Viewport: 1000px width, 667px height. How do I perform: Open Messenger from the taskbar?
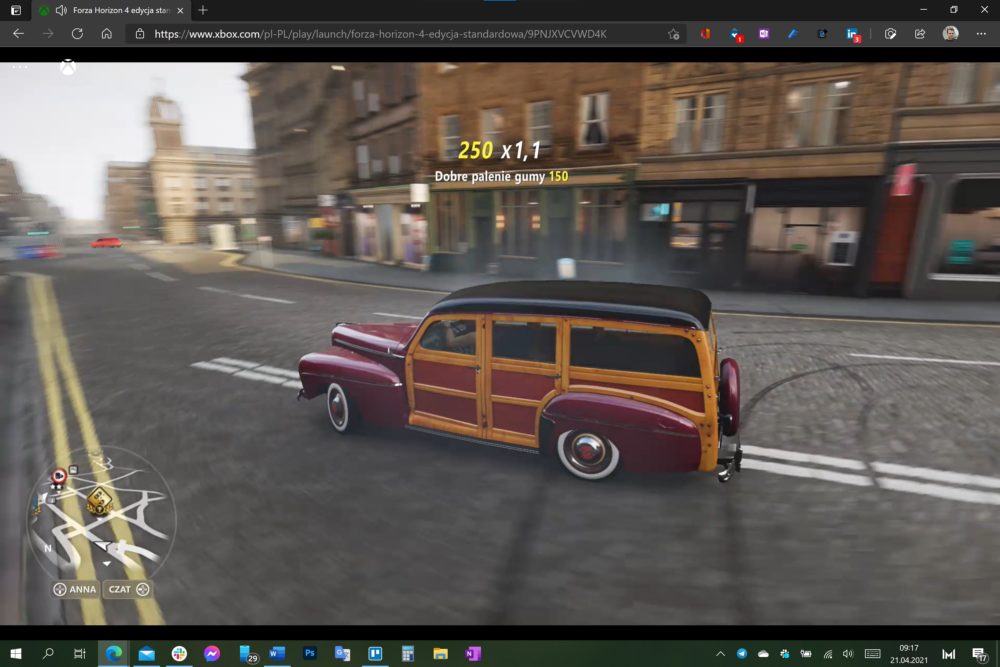click(212, 654)
